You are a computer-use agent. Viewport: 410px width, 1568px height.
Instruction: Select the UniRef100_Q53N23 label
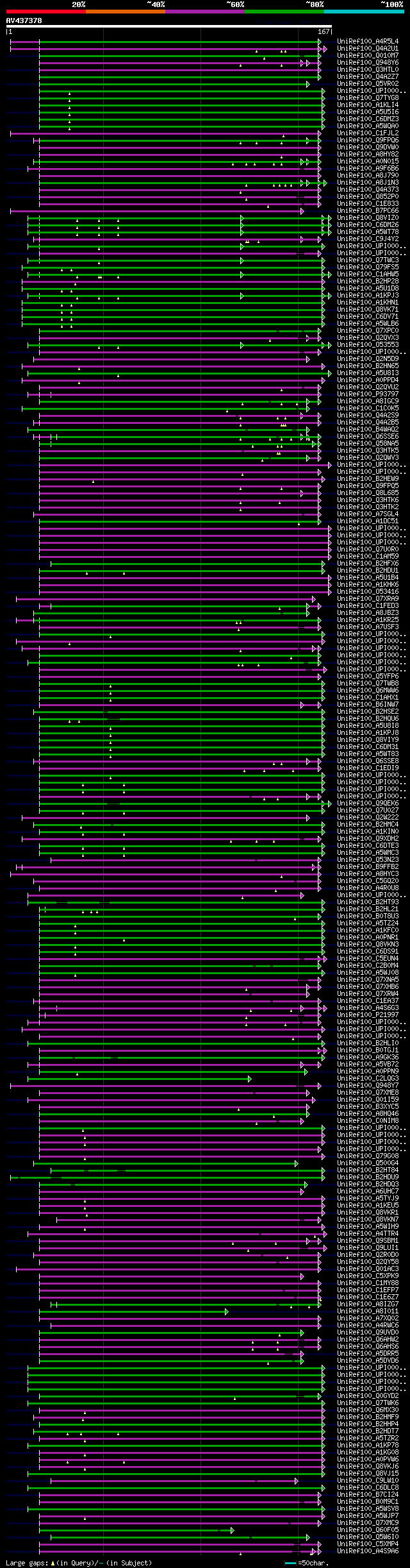pos(368,860)
